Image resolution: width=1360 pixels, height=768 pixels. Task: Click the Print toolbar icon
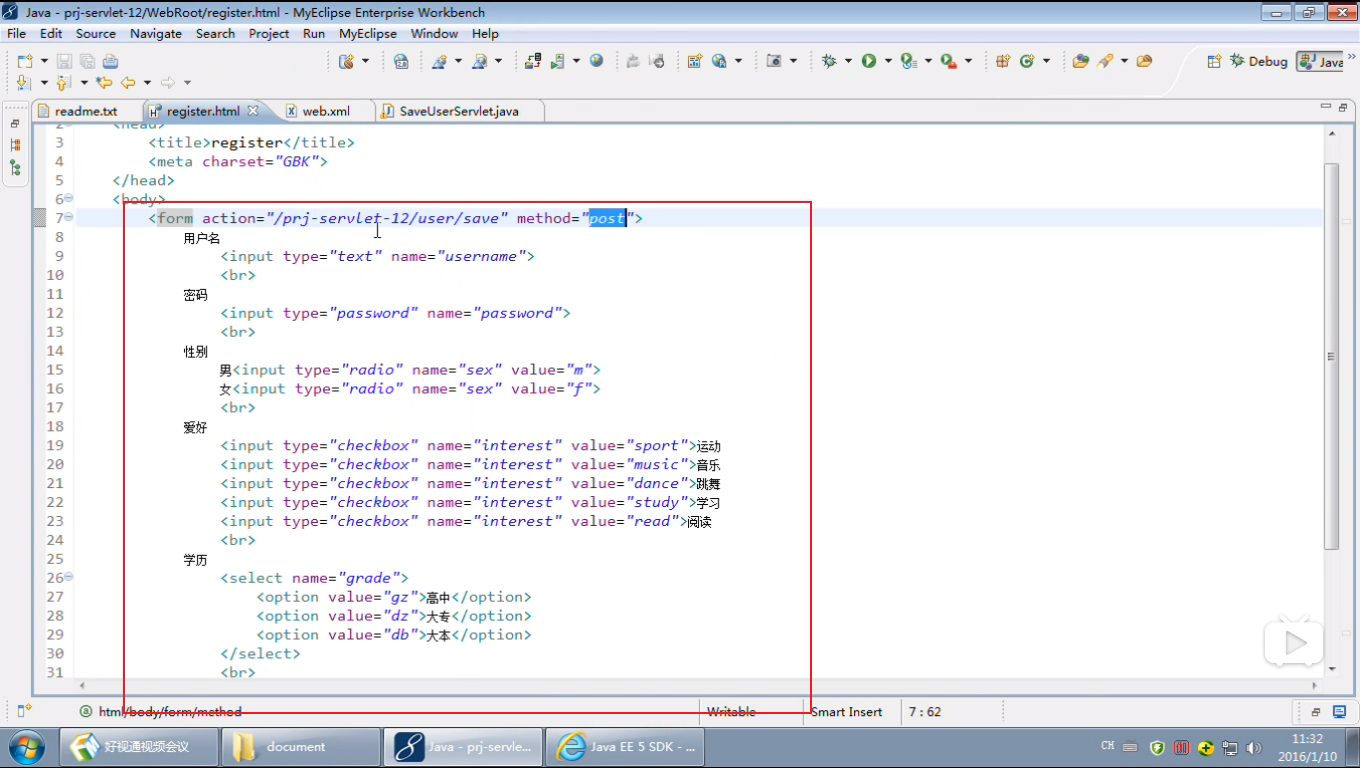click(x=110, y=61)
